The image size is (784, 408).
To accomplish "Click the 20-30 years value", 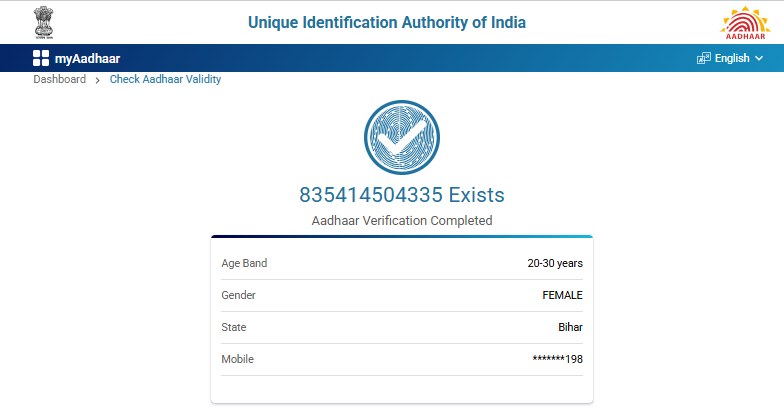I will pyautogui.click(x=555, y=263).
